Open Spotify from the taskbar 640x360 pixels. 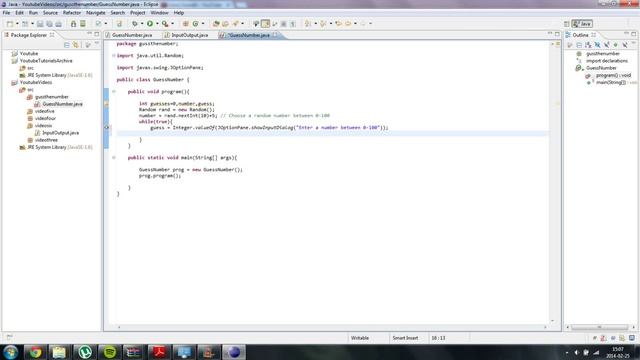click(x=109, y=352)
